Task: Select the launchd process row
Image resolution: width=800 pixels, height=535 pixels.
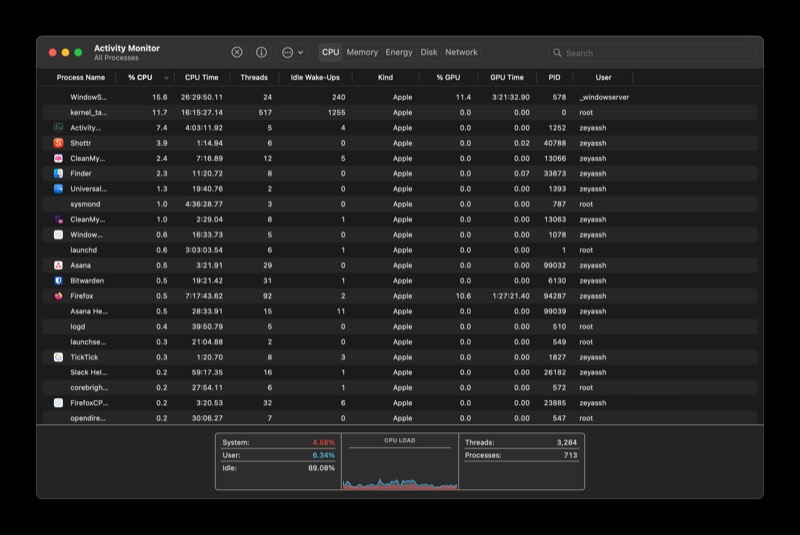Action: tap(399, 250)
